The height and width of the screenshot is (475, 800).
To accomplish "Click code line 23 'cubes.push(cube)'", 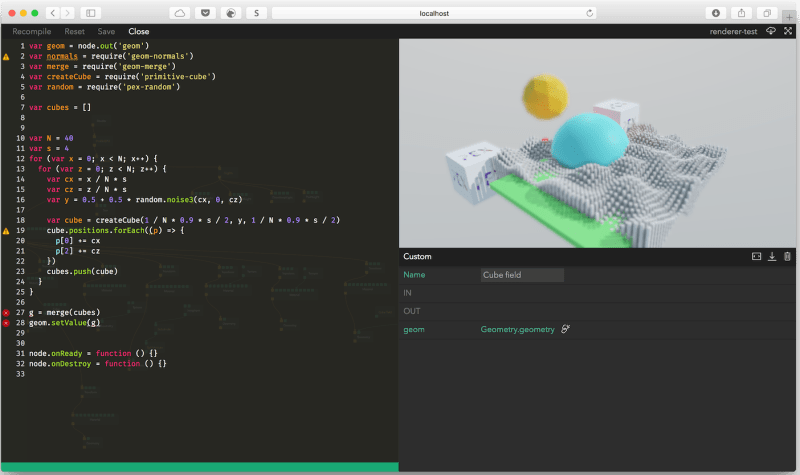I will tap(82, 271).
